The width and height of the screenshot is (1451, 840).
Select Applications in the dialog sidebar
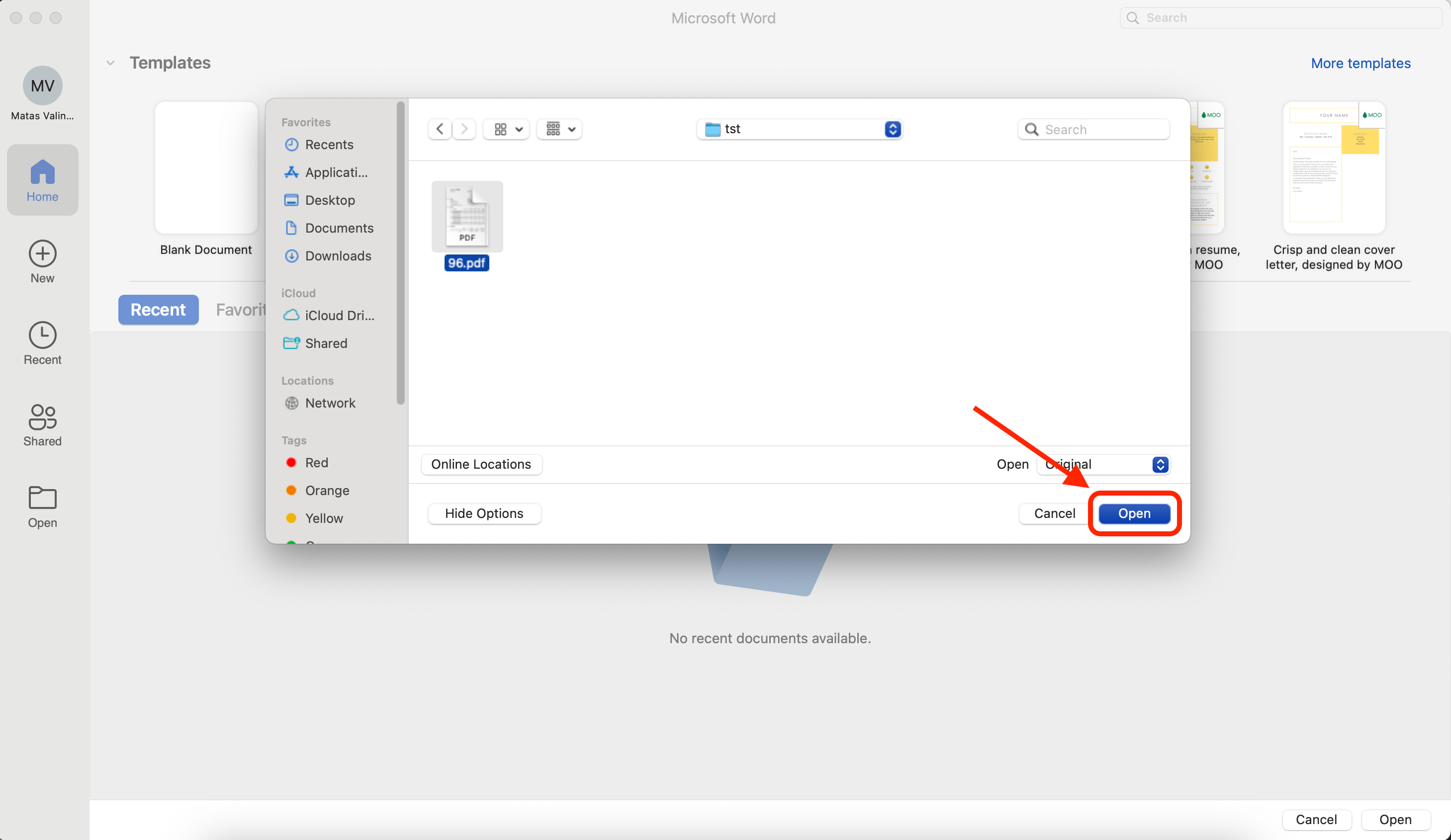pos(336,172)
